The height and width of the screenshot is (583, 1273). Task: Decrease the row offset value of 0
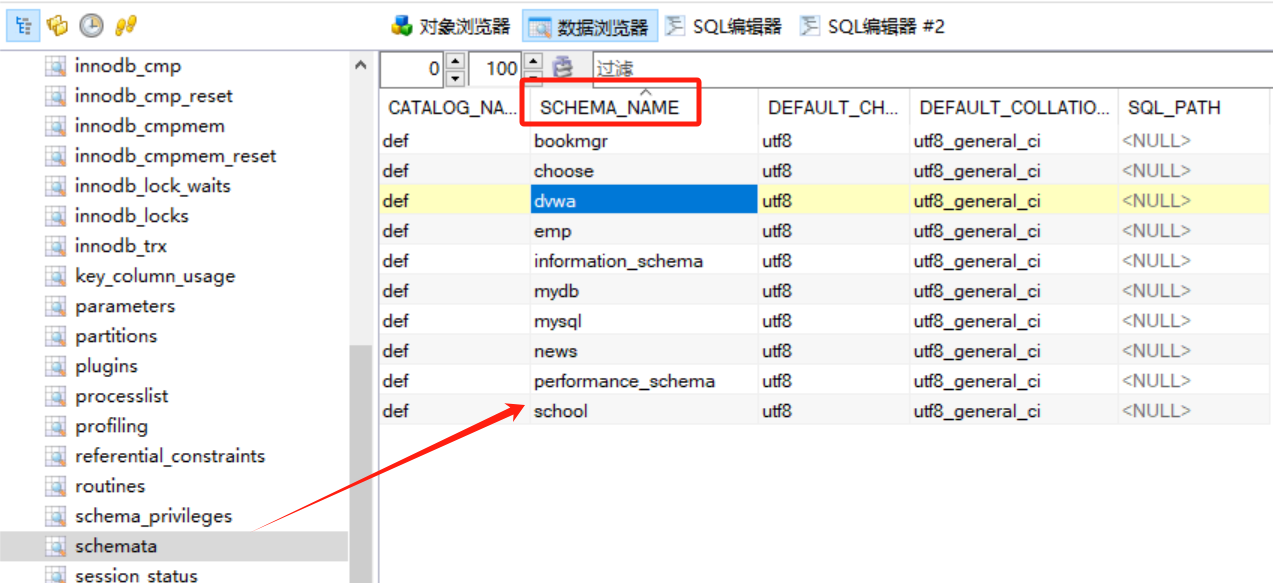[455, 78]
